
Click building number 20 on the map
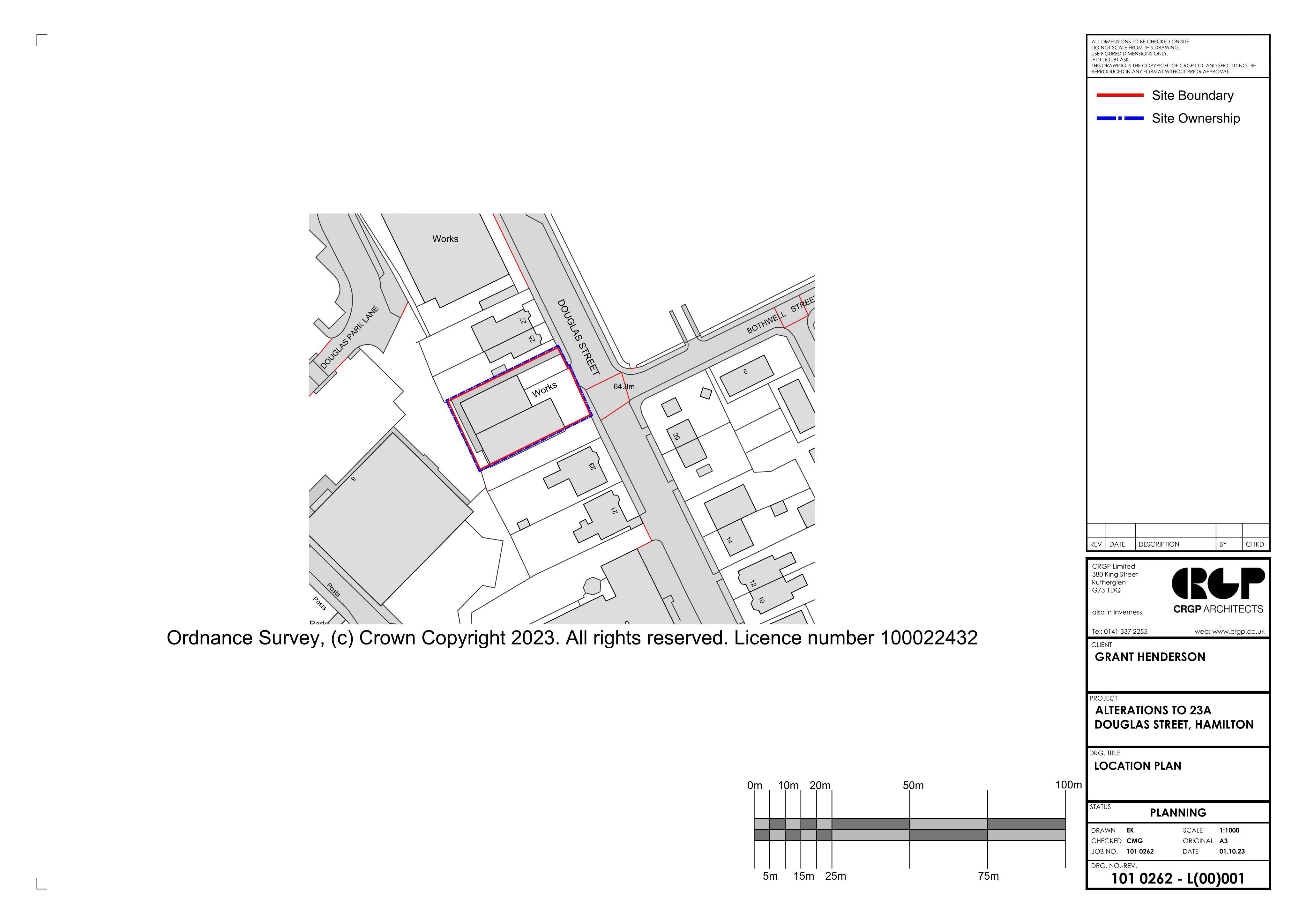[x=676, y=437]
